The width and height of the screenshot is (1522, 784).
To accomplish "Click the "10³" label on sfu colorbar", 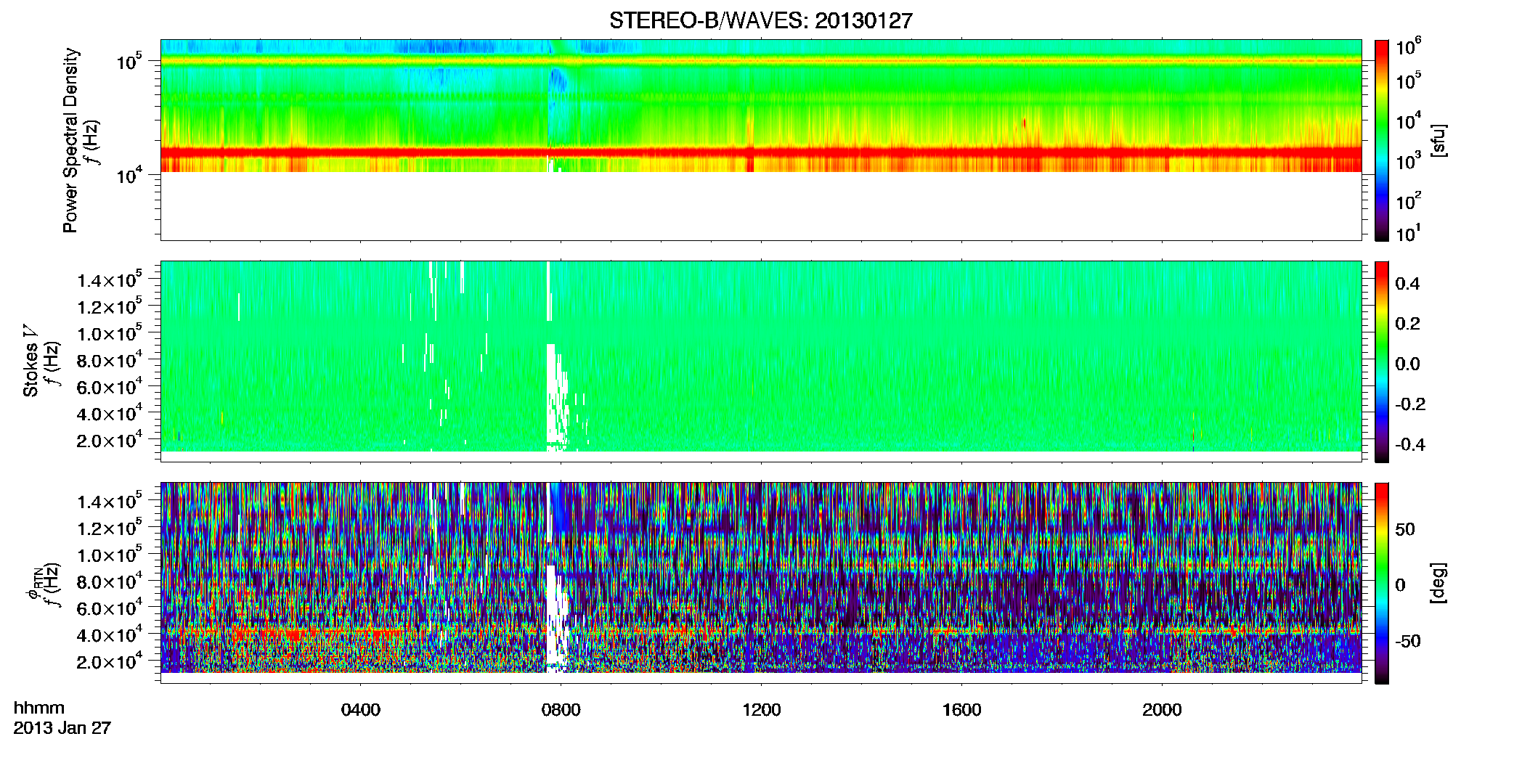I will point(1409,161).
